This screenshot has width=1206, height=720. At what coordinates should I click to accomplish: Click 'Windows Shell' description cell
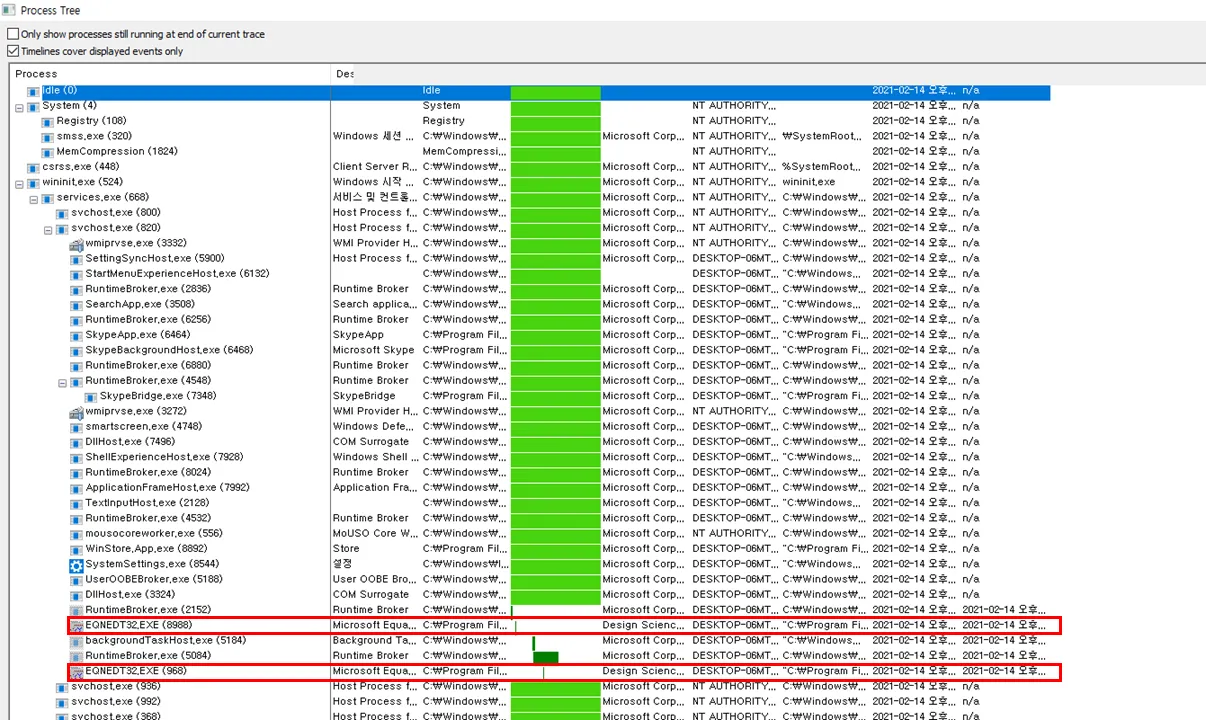coord(375,457)
